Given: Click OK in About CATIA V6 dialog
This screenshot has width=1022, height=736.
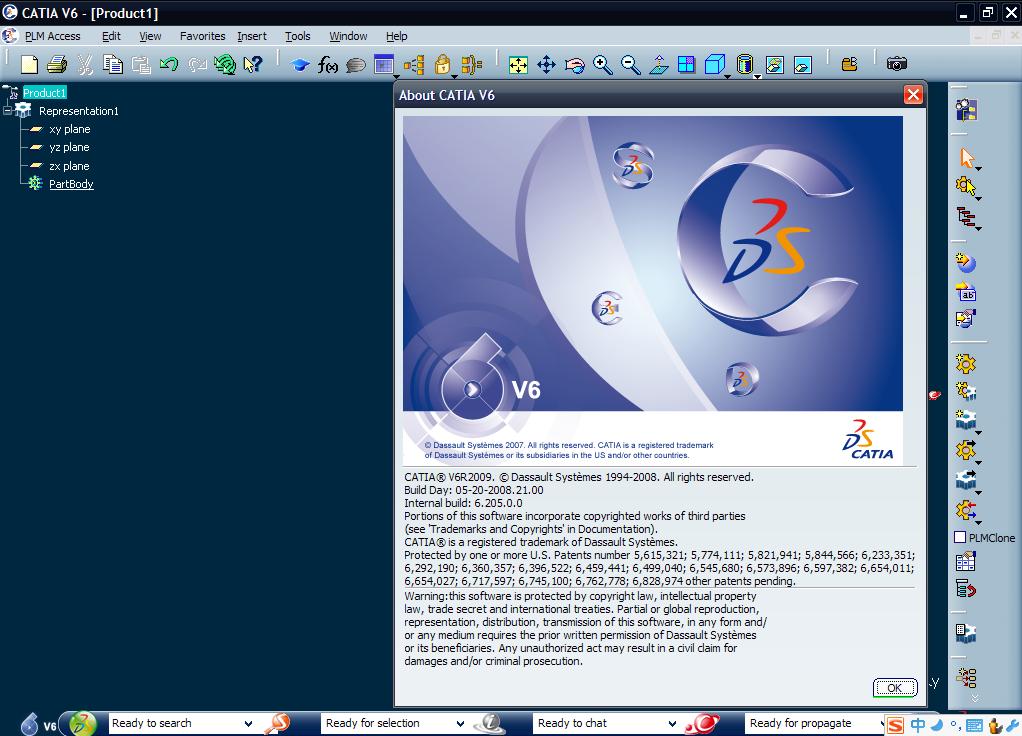Looking at the screenshot, I should coord(895,688).
